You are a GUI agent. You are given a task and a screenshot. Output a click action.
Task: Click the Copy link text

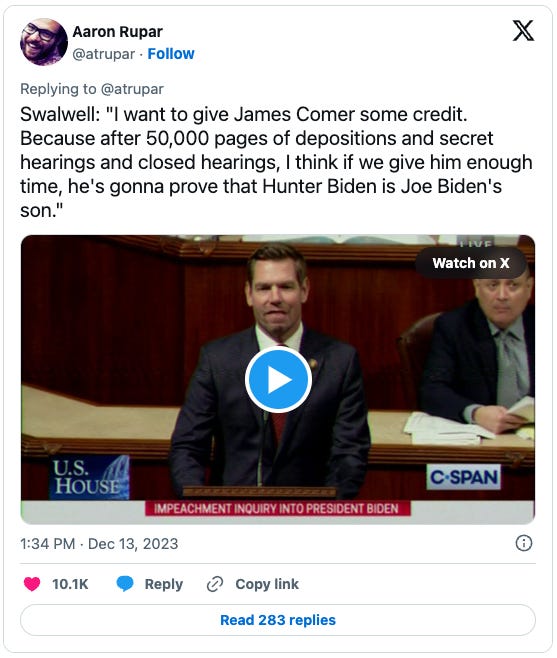click(267, 584)
